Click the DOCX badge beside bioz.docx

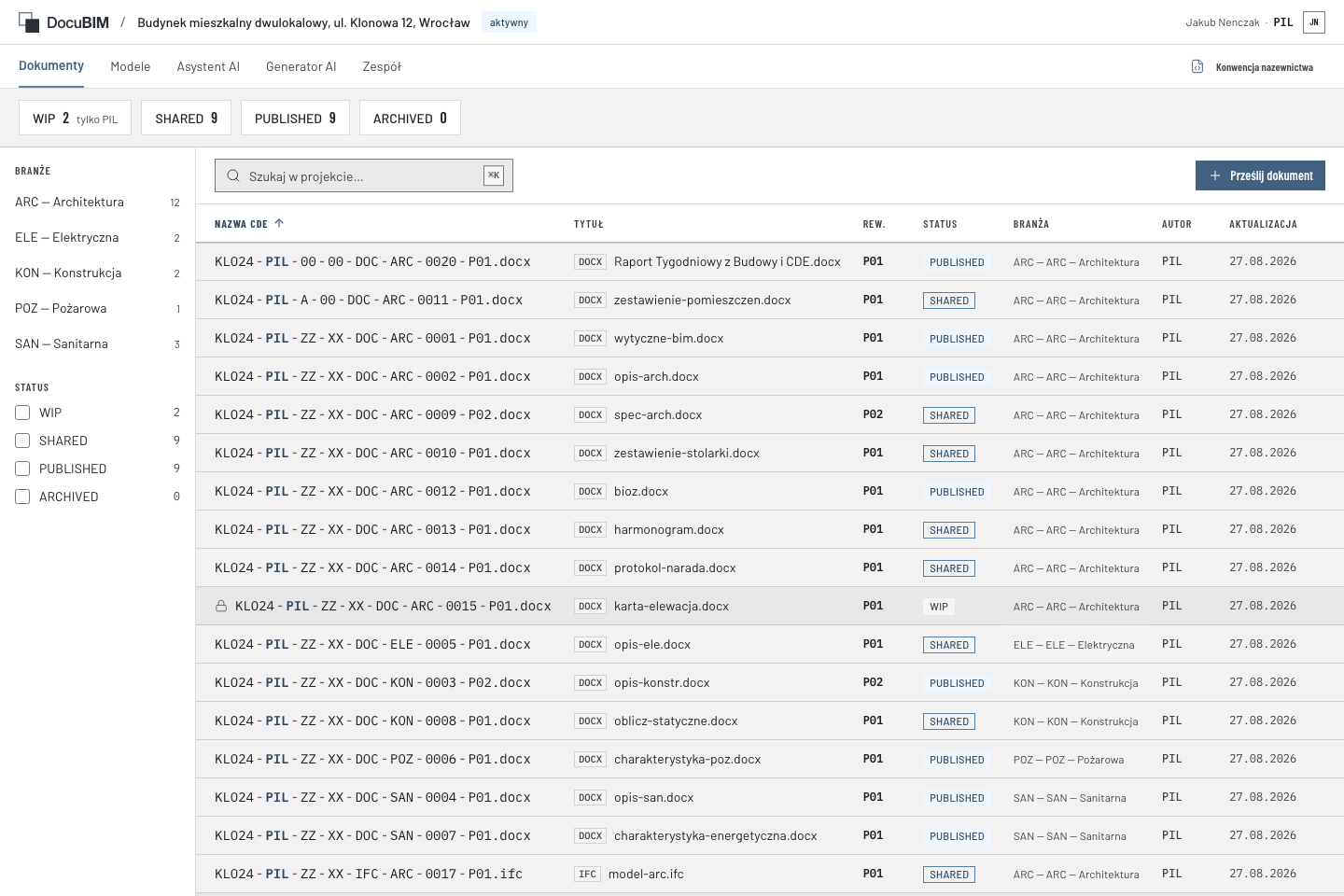(x=590, y=492)
